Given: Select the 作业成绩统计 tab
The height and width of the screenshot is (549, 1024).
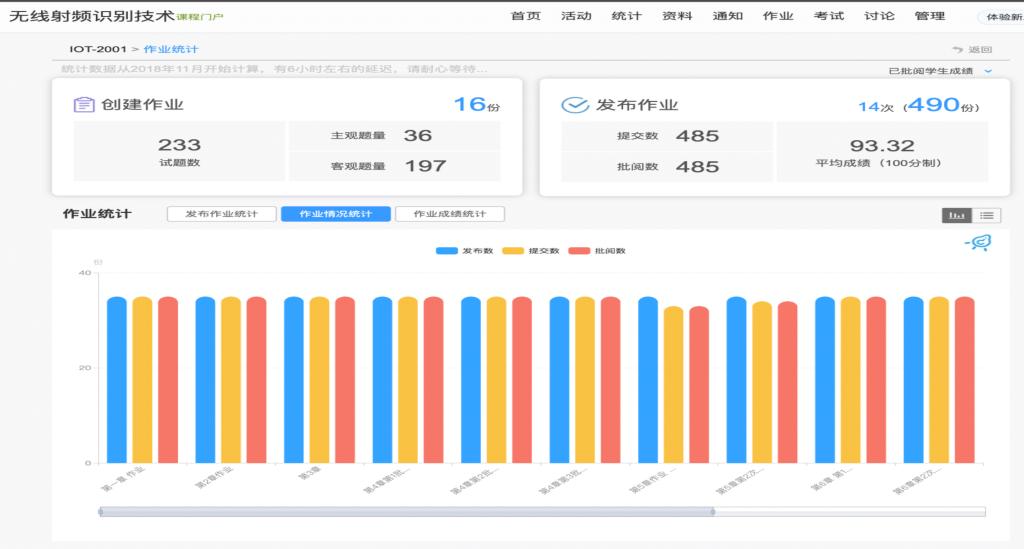Looking at the screenshot, I should tap(449, 214).
